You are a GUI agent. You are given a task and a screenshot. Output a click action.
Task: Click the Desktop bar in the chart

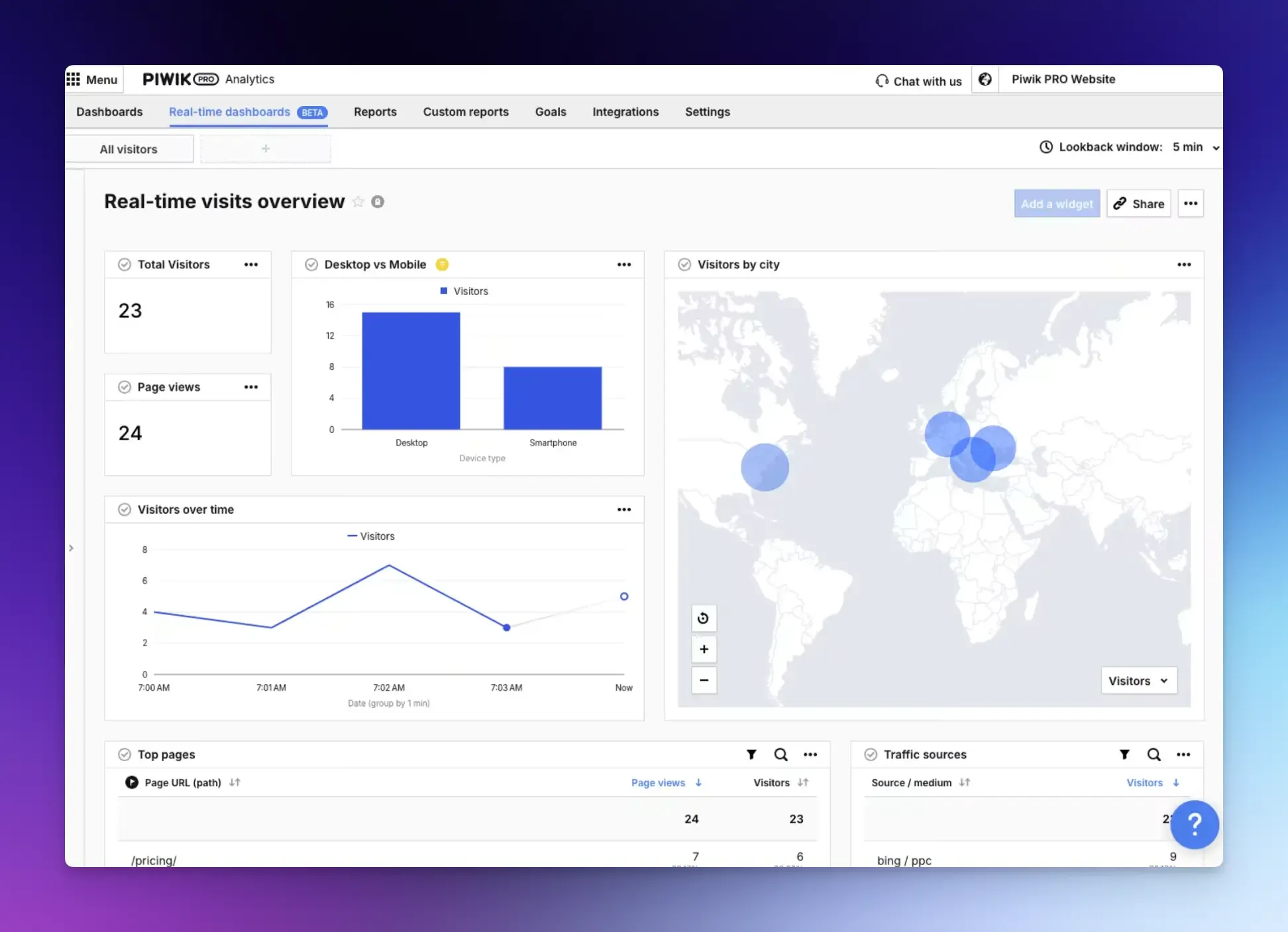(x=411, y=371)
